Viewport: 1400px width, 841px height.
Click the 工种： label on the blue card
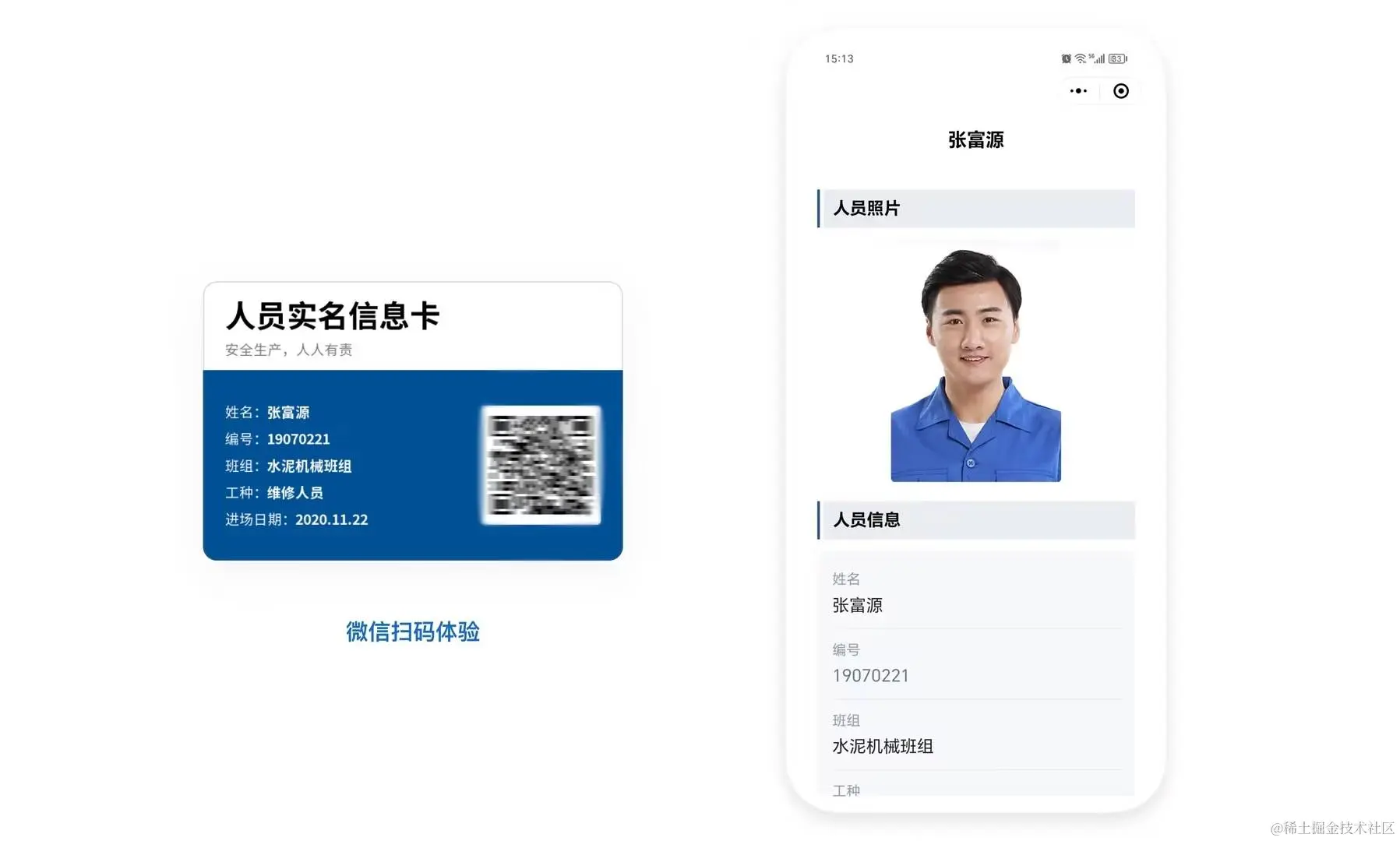[x=244, y=493]
